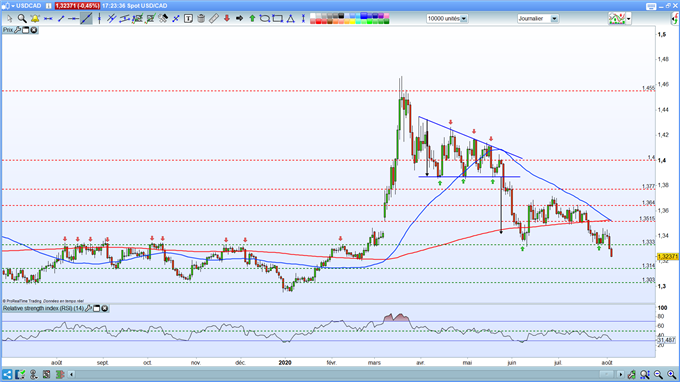Select the ruler measuring tool
Screen dimensions: 680x382
point(214,19)
